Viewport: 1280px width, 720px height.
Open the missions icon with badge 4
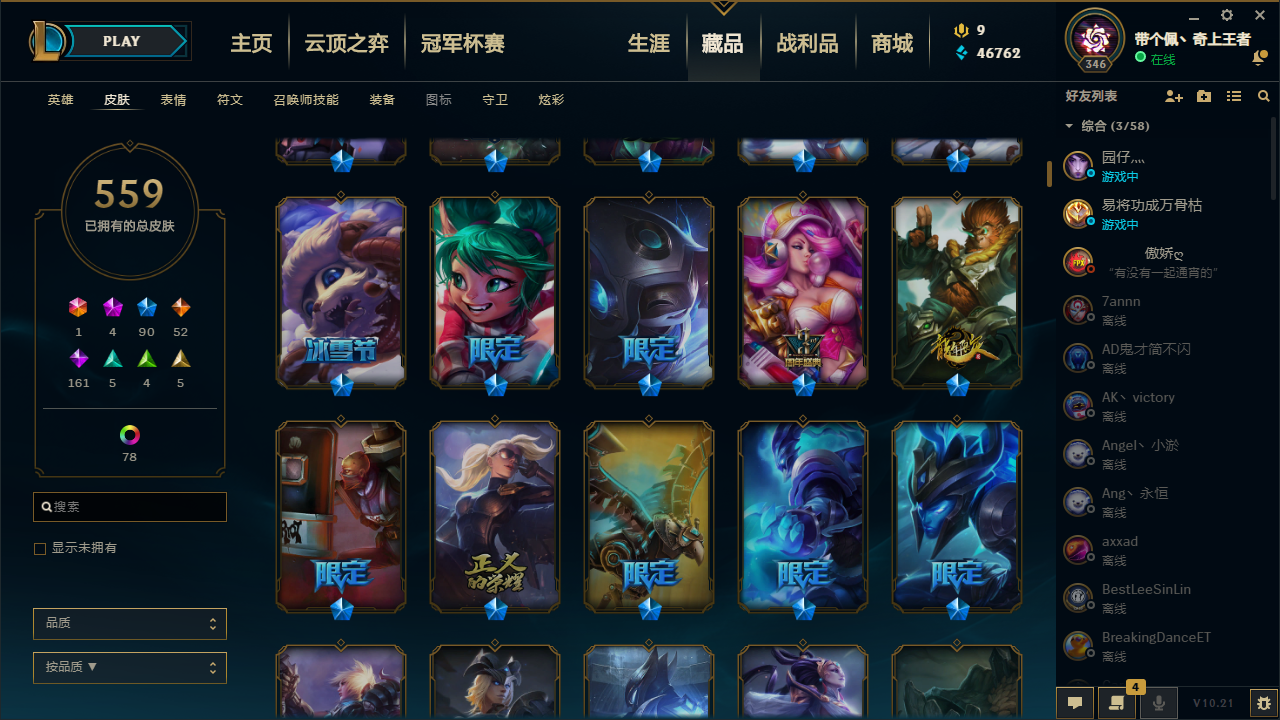point(1117,703)
